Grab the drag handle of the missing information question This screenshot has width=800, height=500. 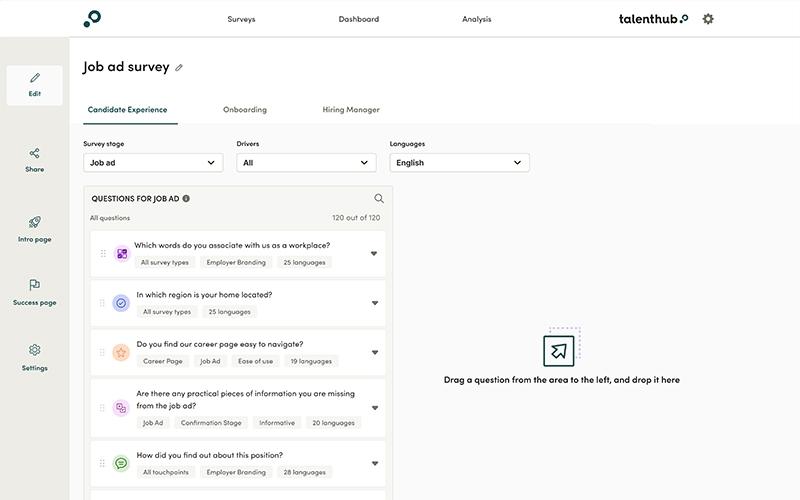[x=102, y=408]
